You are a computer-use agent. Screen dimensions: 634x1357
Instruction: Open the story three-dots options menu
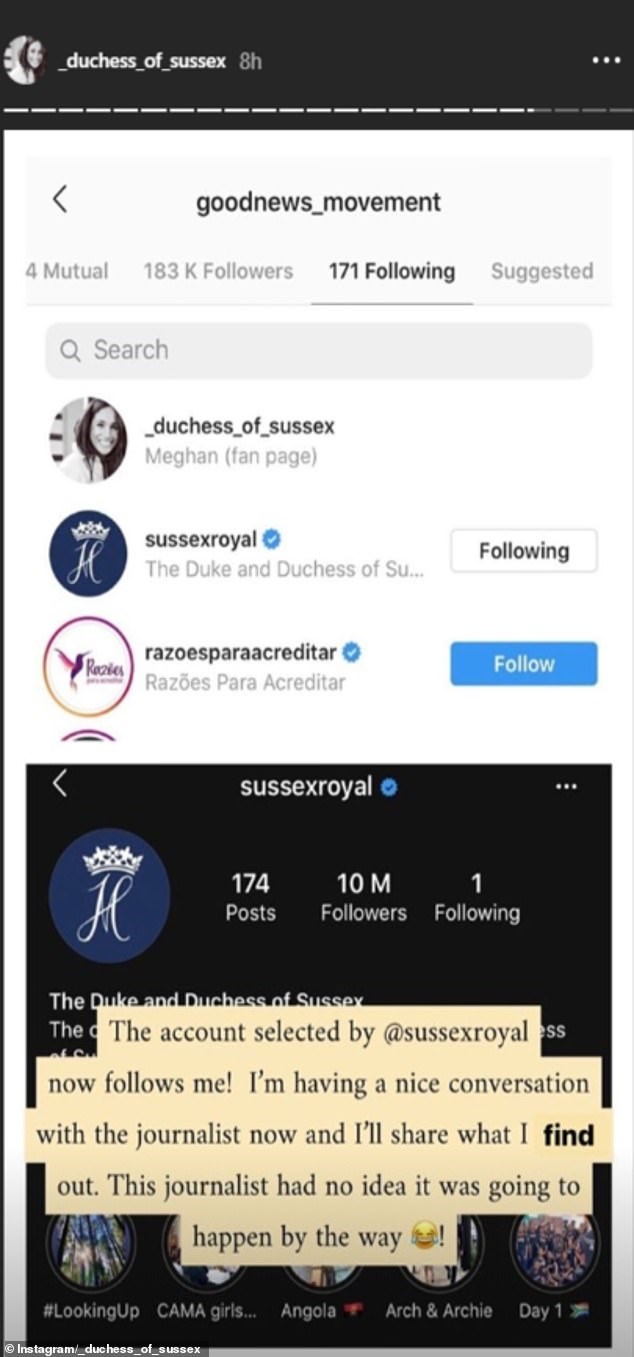pyautogui.click(x=606, y=60)
